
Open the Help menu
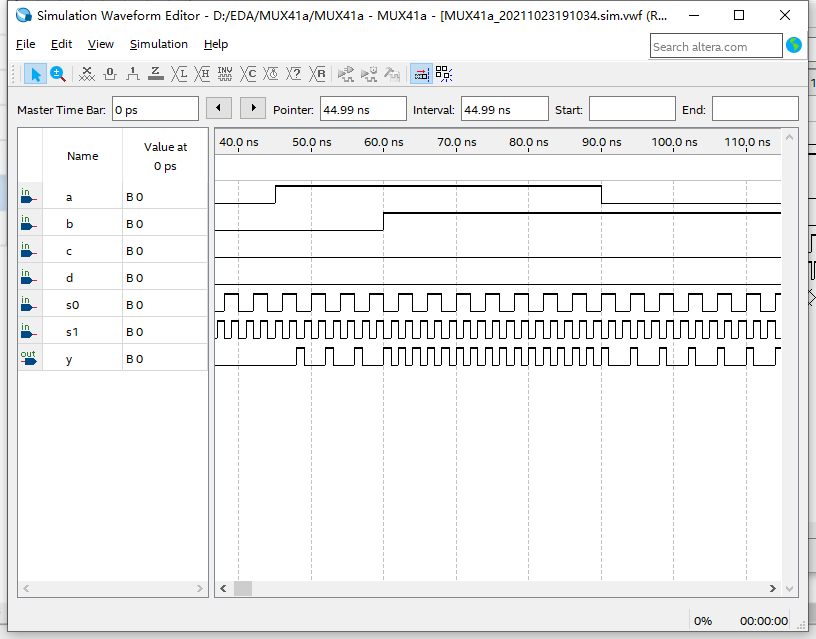[x=216, y=44]
